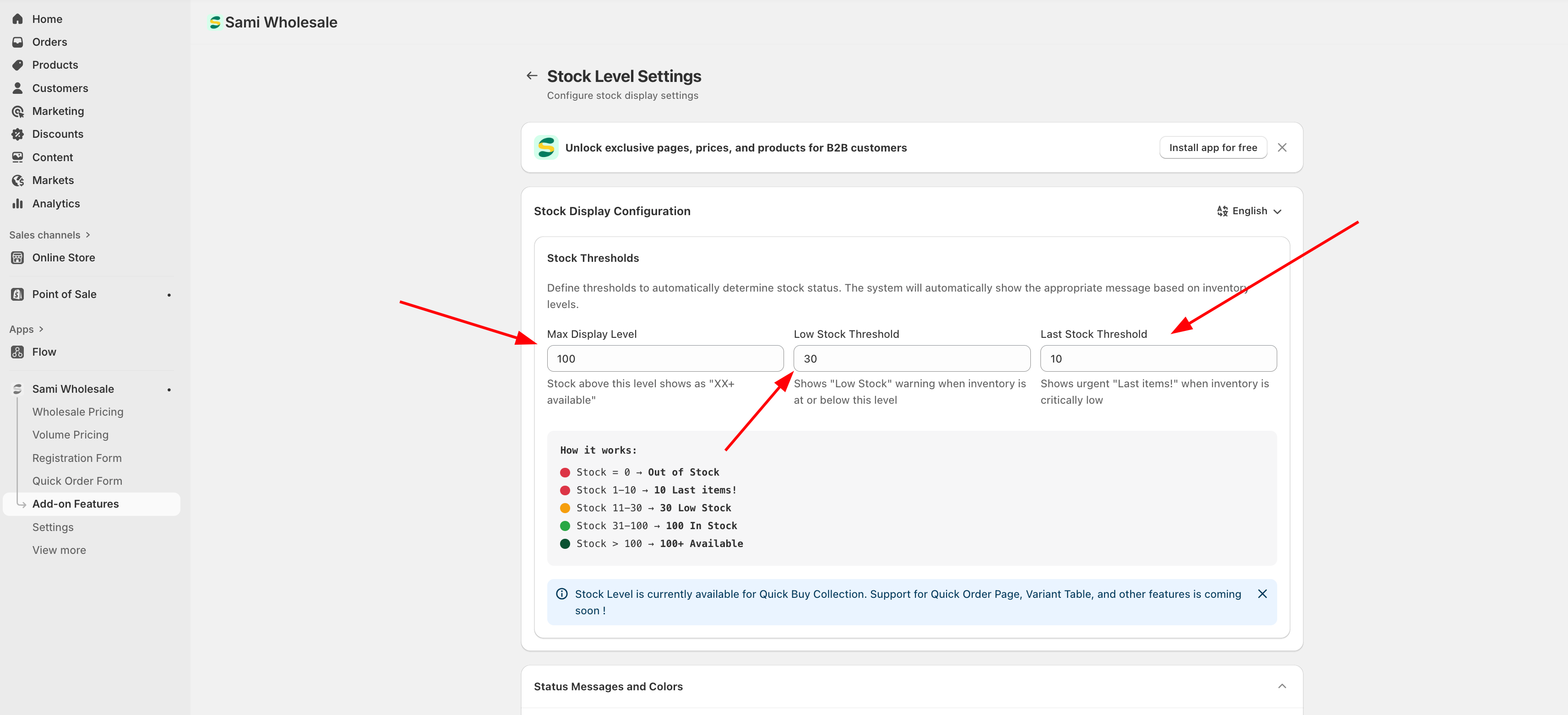Click Install app for free button
The image size is (1568, 715).
(x=1213, y=148)
